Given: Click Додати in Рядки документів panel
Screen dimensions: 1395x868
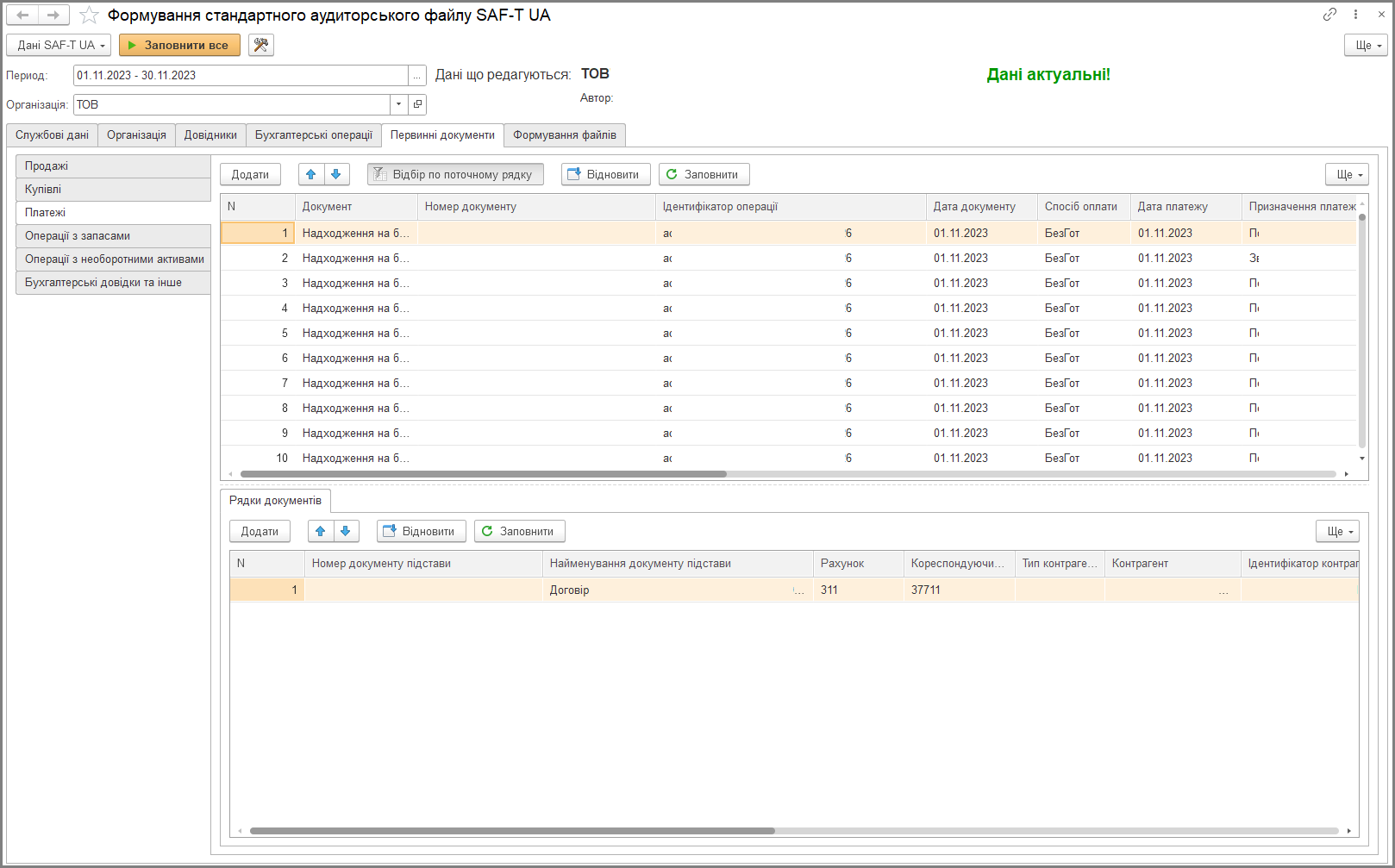Looking at the screenshot, I should (x=260, y=531).
